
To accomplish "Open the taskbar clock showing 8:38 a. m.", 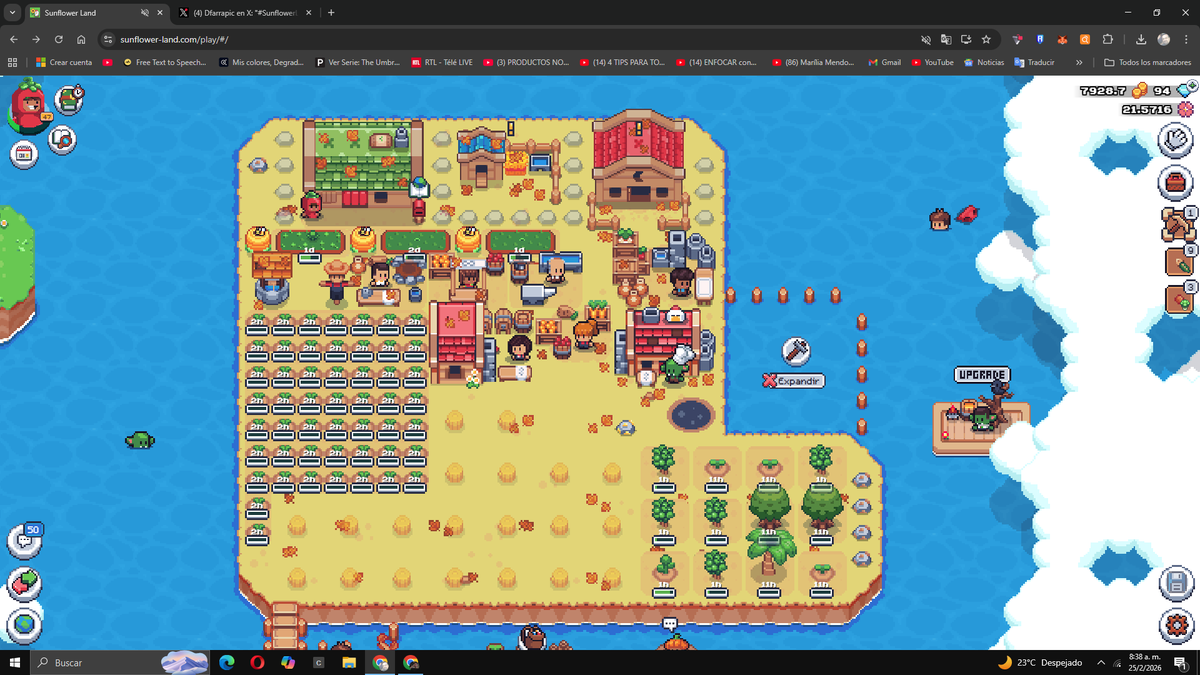I will coord(1143,662).
